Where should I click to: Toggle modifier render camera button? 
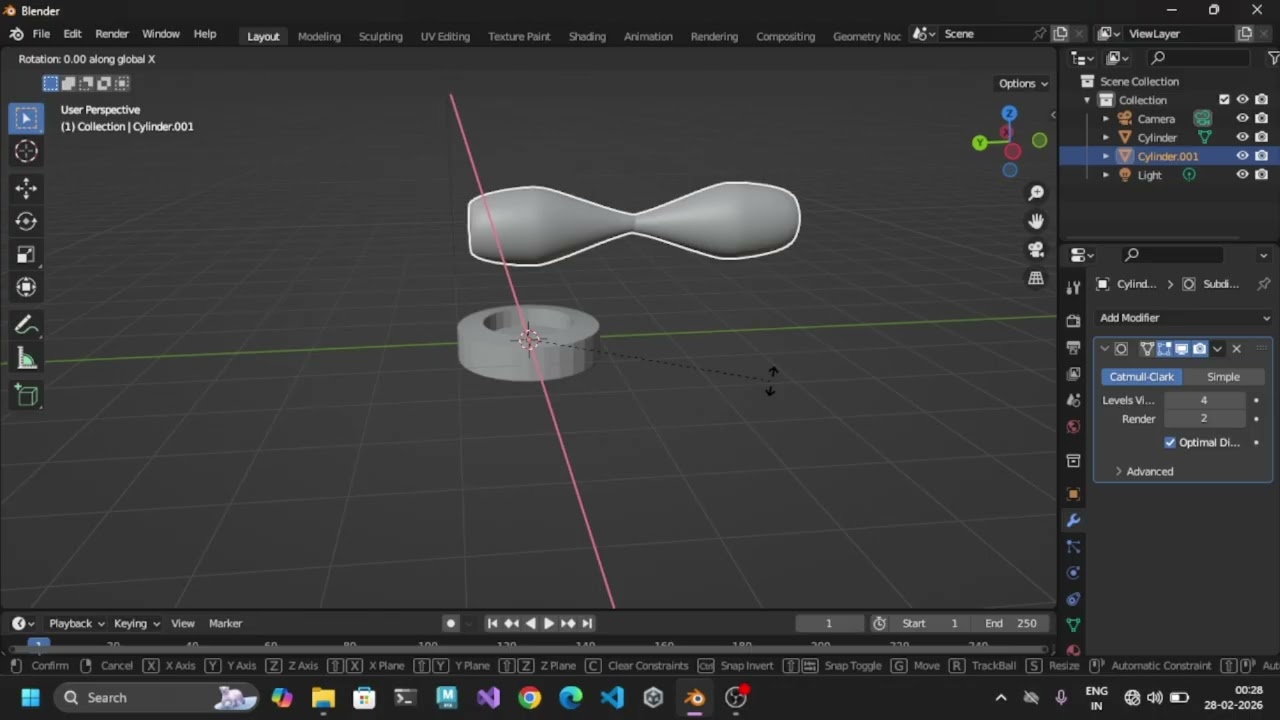[1200, 349]
